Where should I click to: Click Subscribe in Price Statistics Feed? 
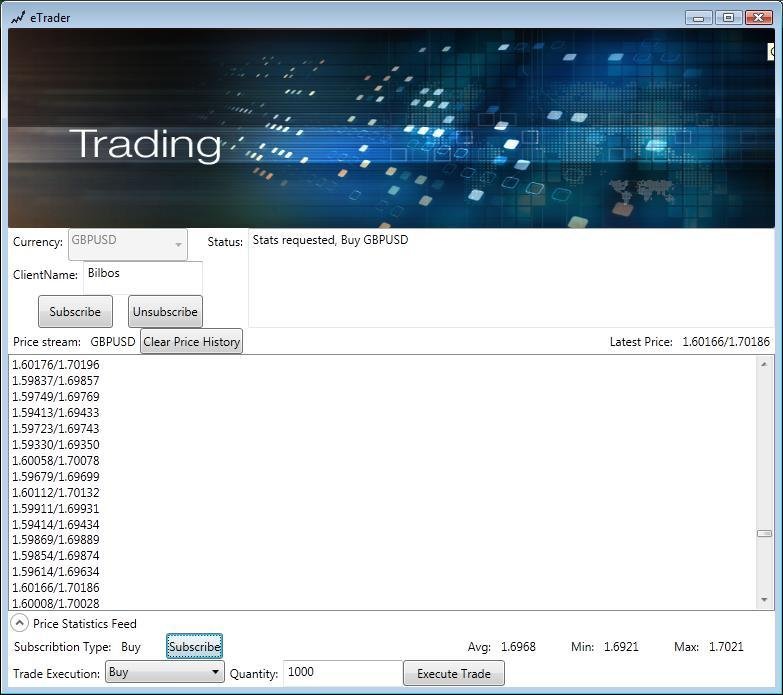click(194, 647)
